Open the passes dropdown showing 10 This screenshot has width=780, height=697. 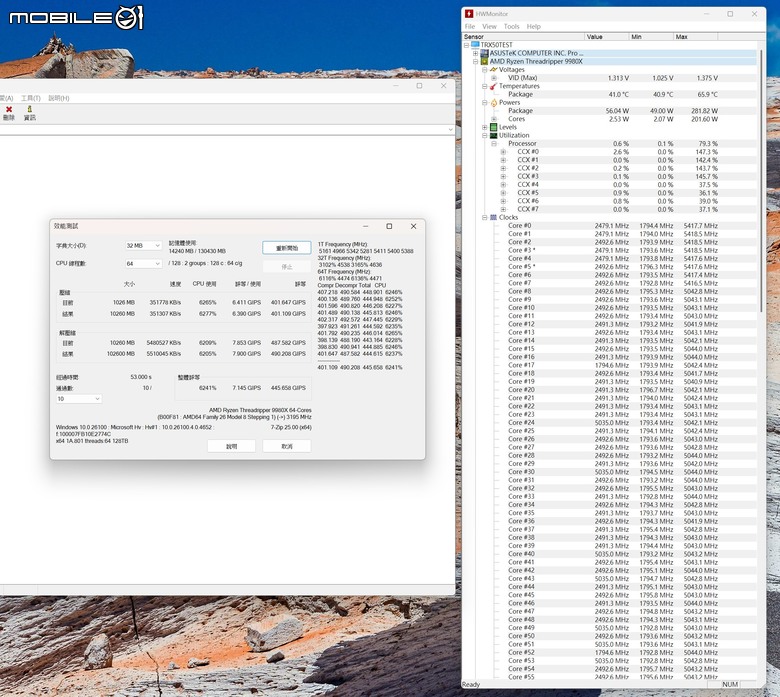[x=79, y=399]
